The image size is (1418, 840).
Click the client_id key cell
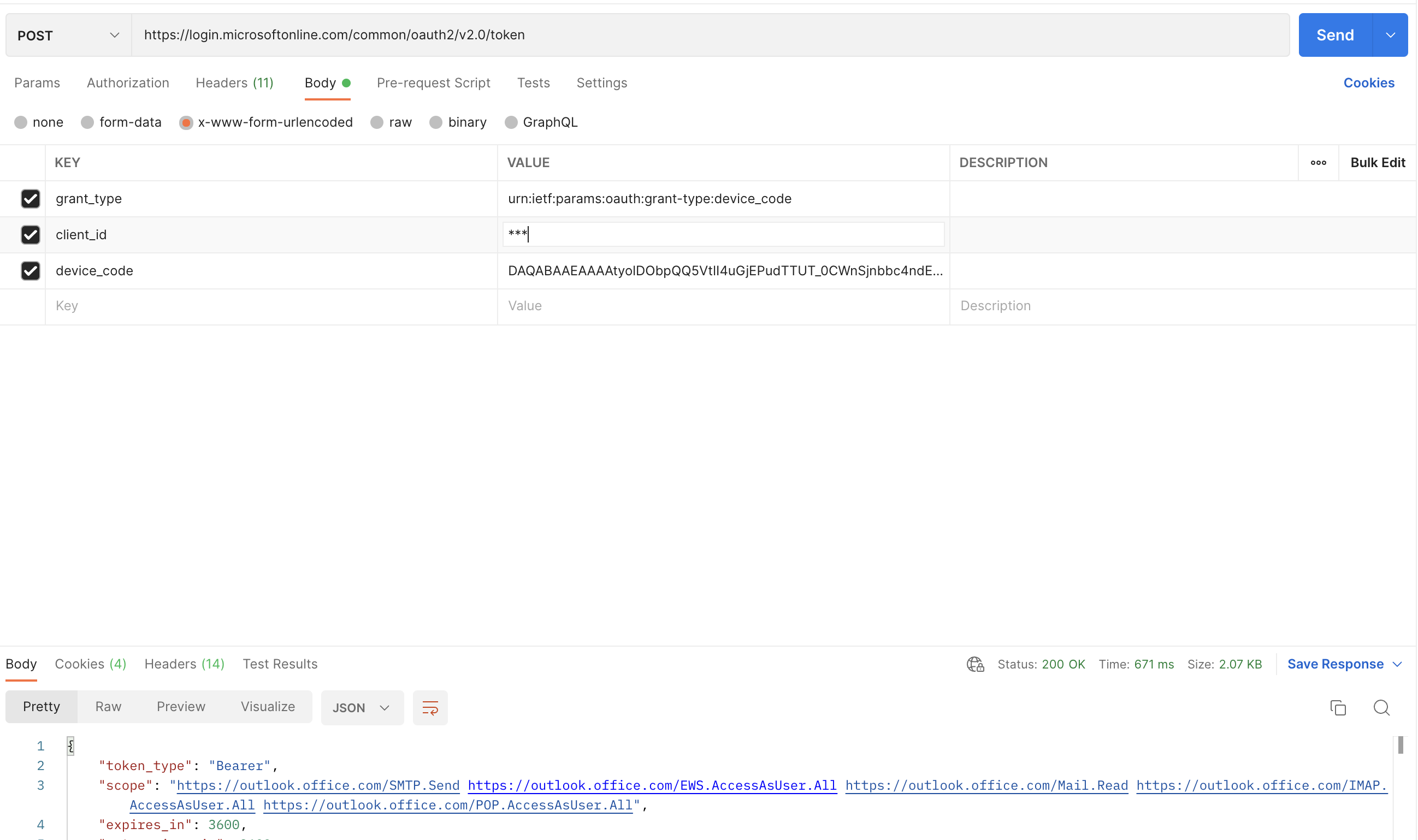pyautogui.click(x=271, y=235)
